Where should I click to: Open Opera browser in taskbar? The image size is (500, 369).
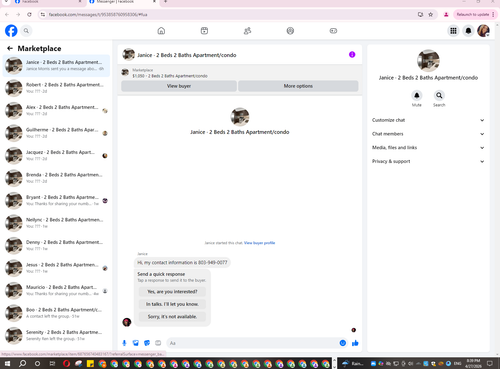pos(66,363)
